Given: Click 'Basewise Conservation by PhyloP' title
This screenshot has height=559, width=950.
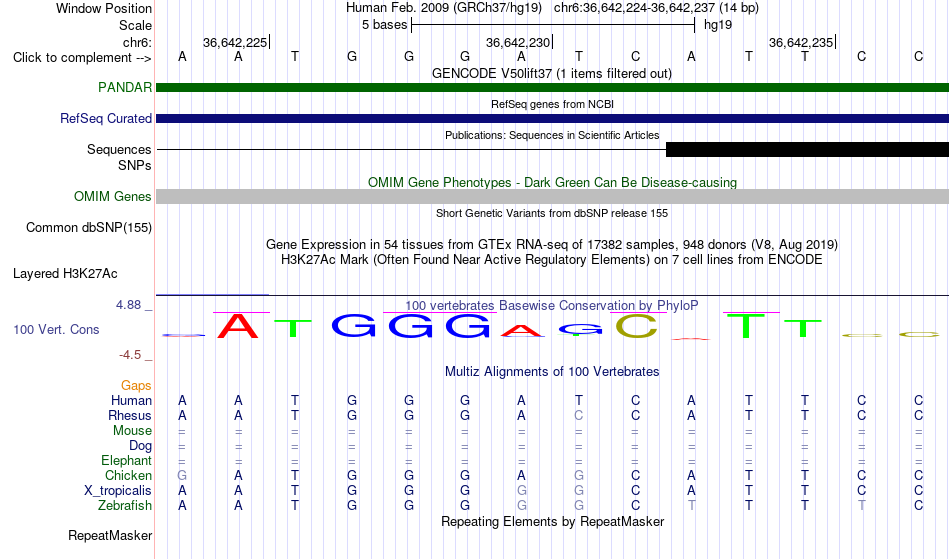Looking at the screenshot, I should pyautogui.click(x=551, y=306).
